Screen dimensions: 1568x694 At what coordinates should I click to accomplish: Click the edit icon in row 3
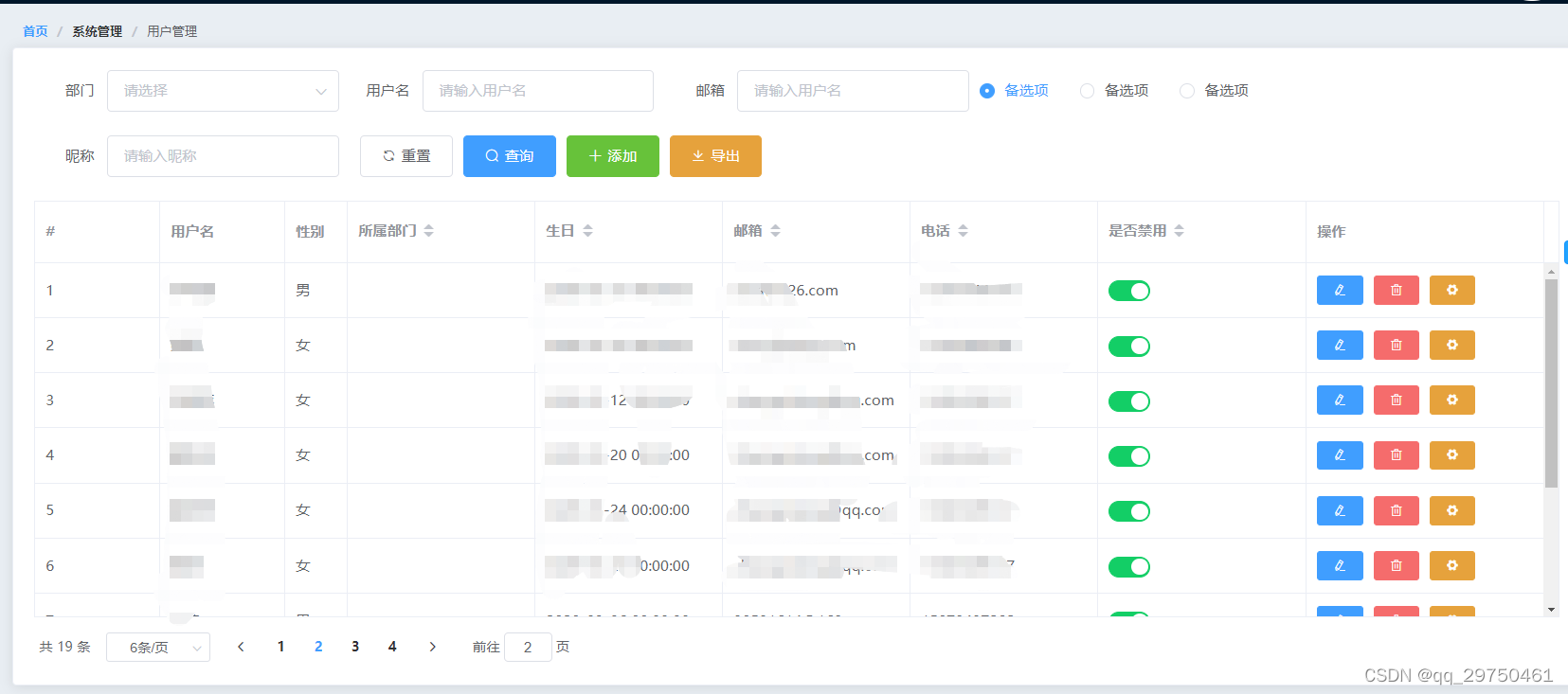click(1340, 400)
